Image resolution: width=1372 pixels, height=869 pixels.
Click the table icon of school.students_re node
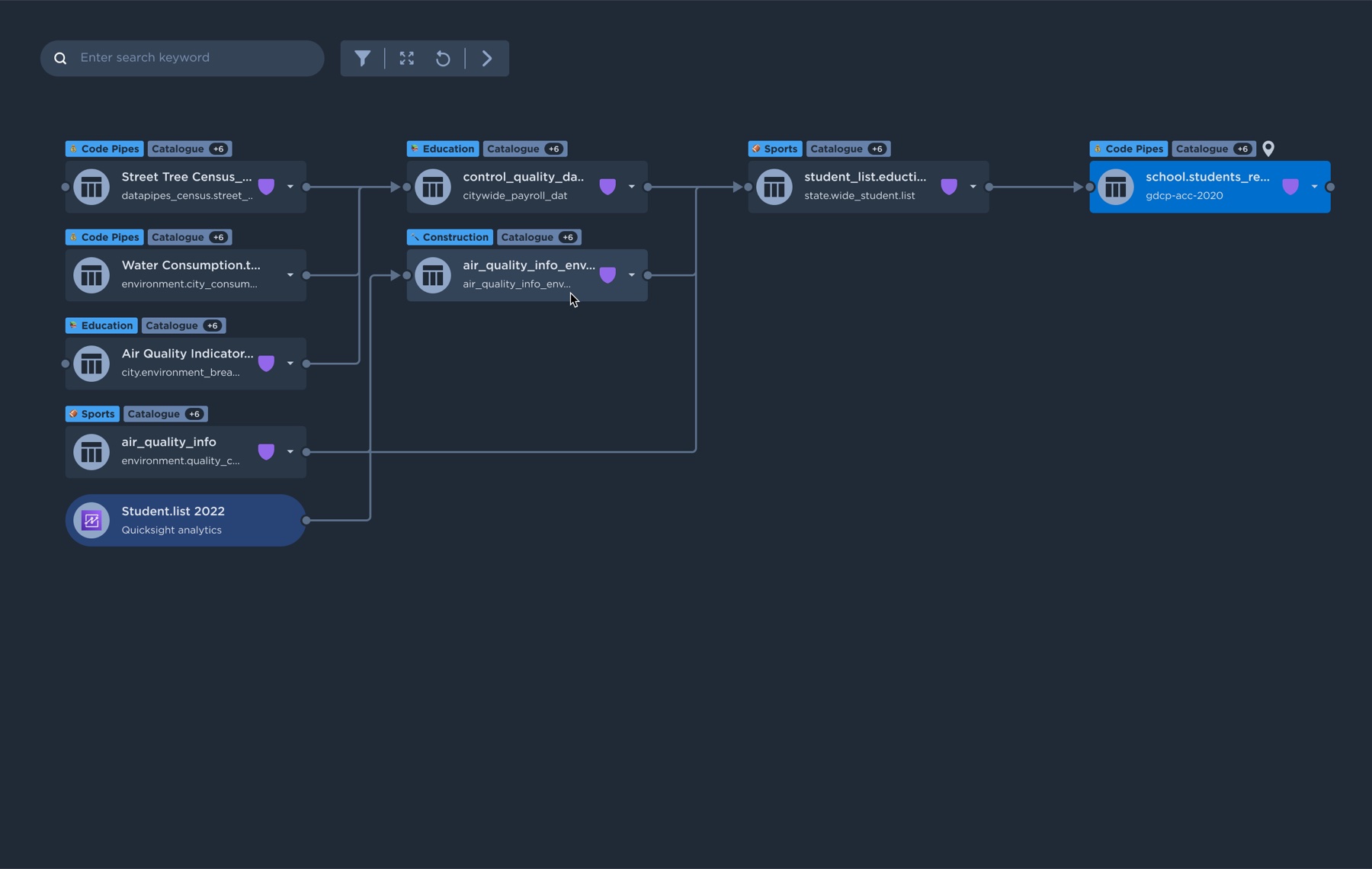(1116, 187)
